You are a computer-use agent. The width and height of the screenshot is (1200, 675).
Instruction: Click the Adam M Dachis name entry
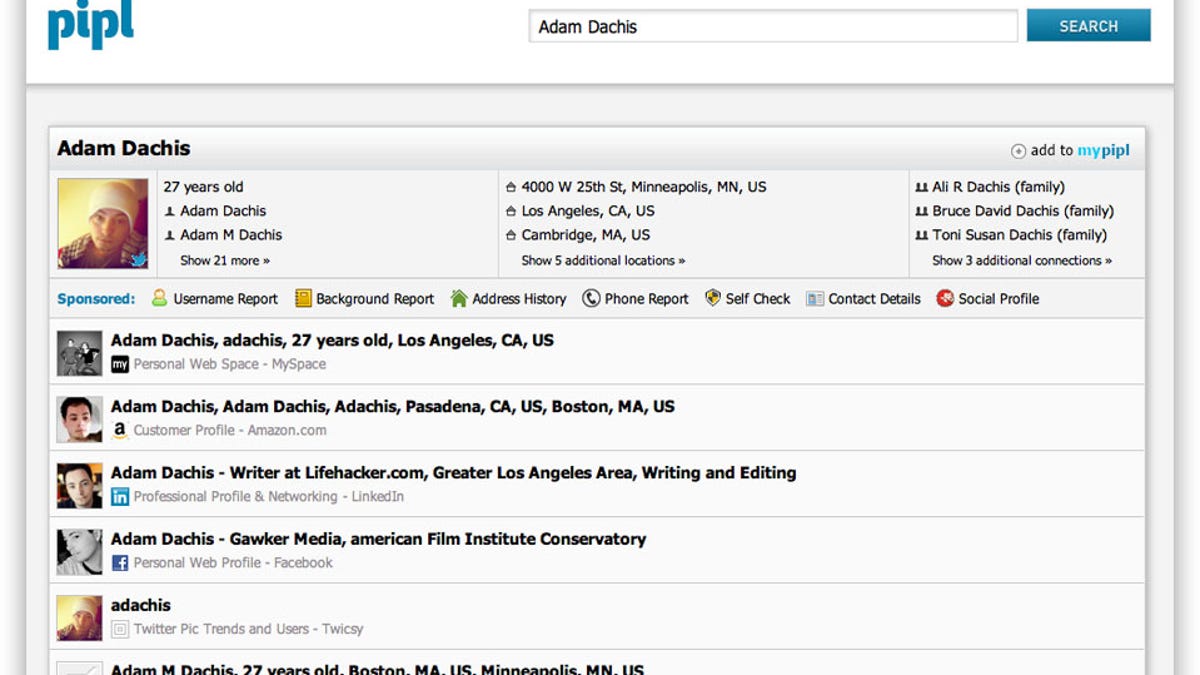click(x=231, y=235)
